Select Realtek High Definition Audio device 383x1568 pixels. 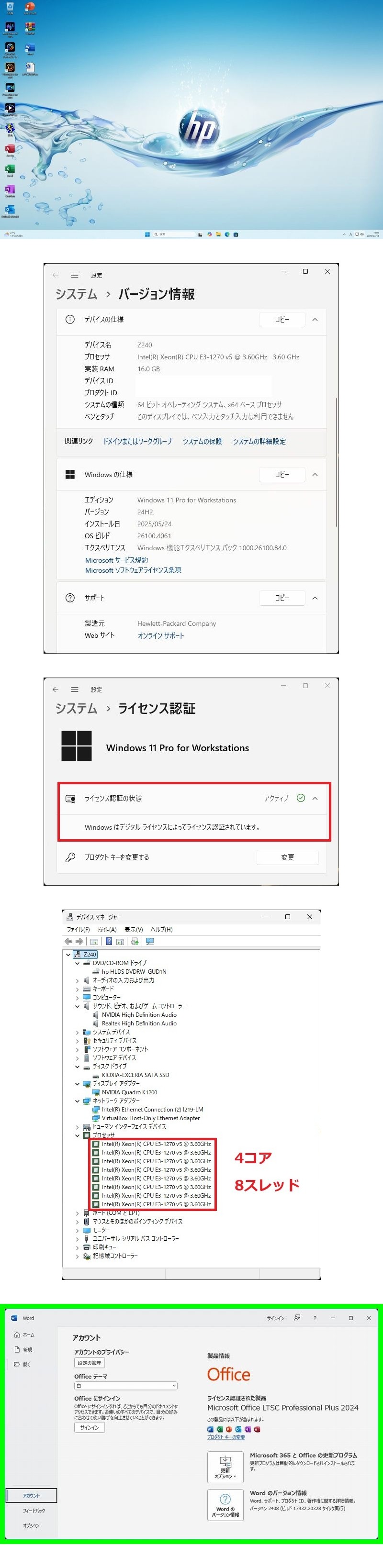[x=139, y=1024]
